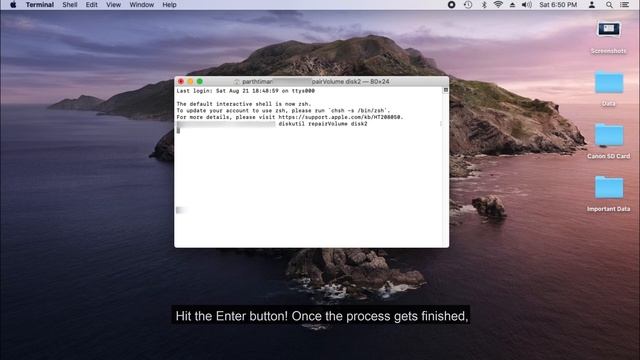Click the screen recording status icon
The width and height of the screenshot is (640, 360).
(x=451, y=5)
